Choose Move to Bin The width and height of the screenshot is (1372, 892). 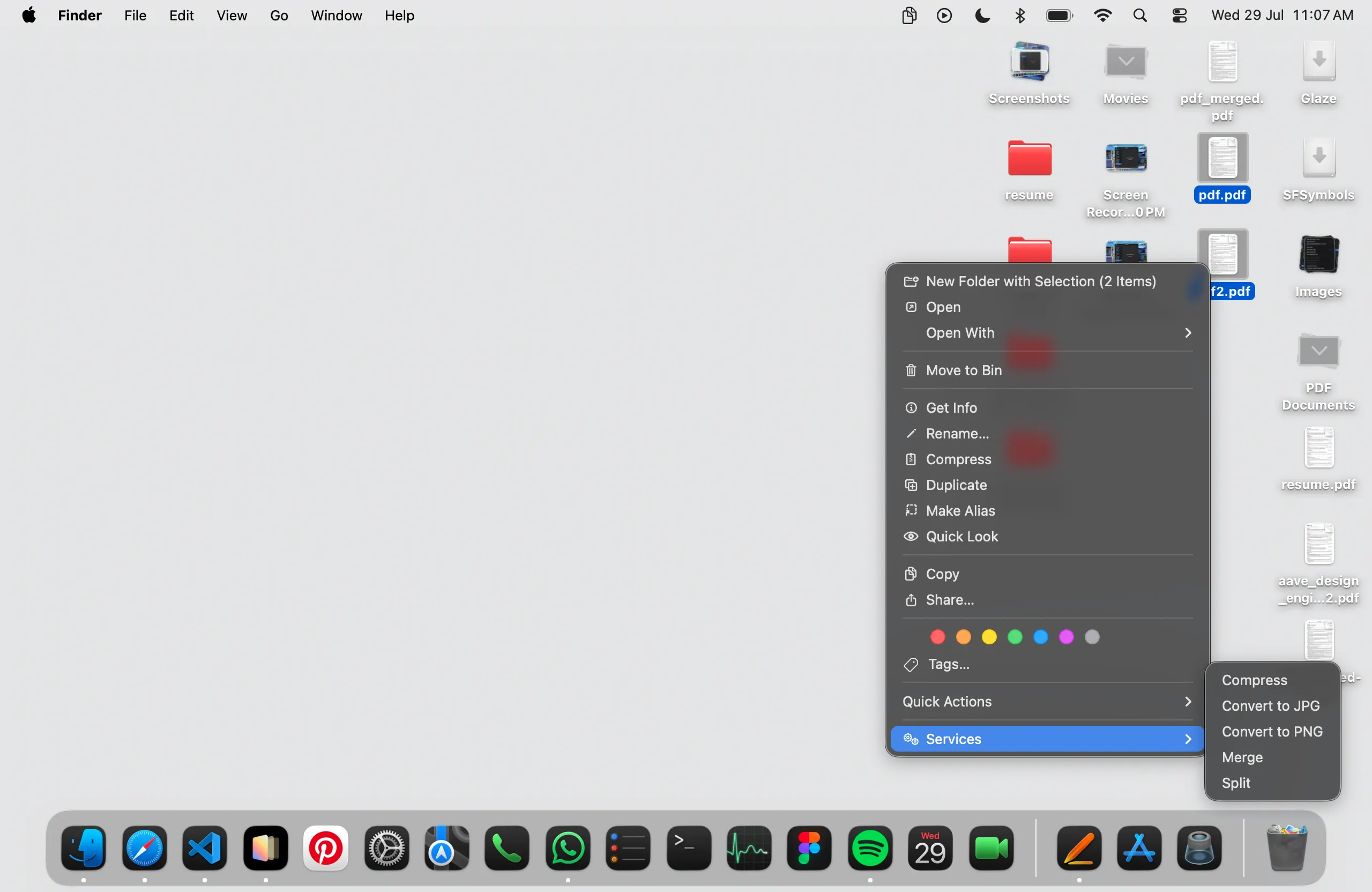1047,370
